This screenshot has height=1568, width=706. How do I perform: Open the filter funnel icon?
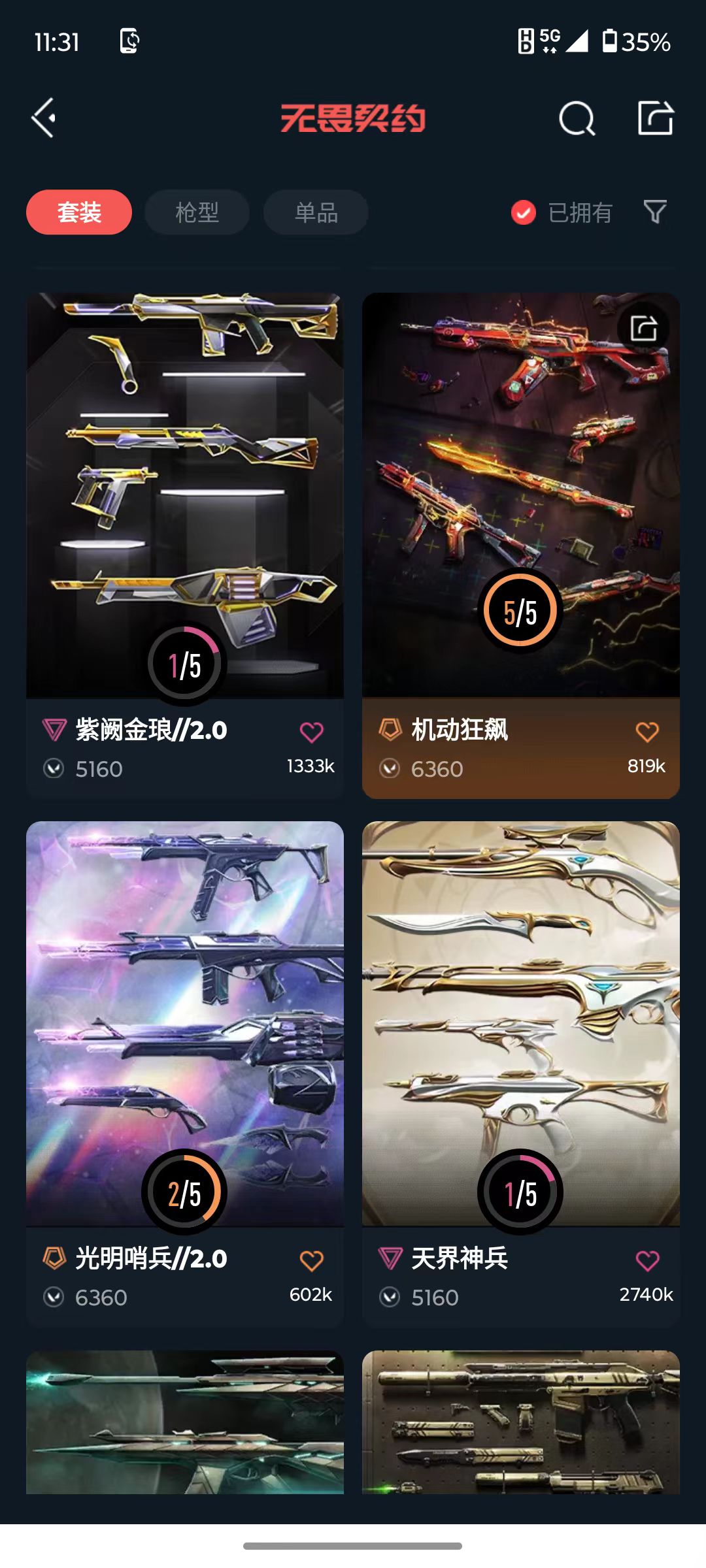pyautogui.click(x=655, y=212)
